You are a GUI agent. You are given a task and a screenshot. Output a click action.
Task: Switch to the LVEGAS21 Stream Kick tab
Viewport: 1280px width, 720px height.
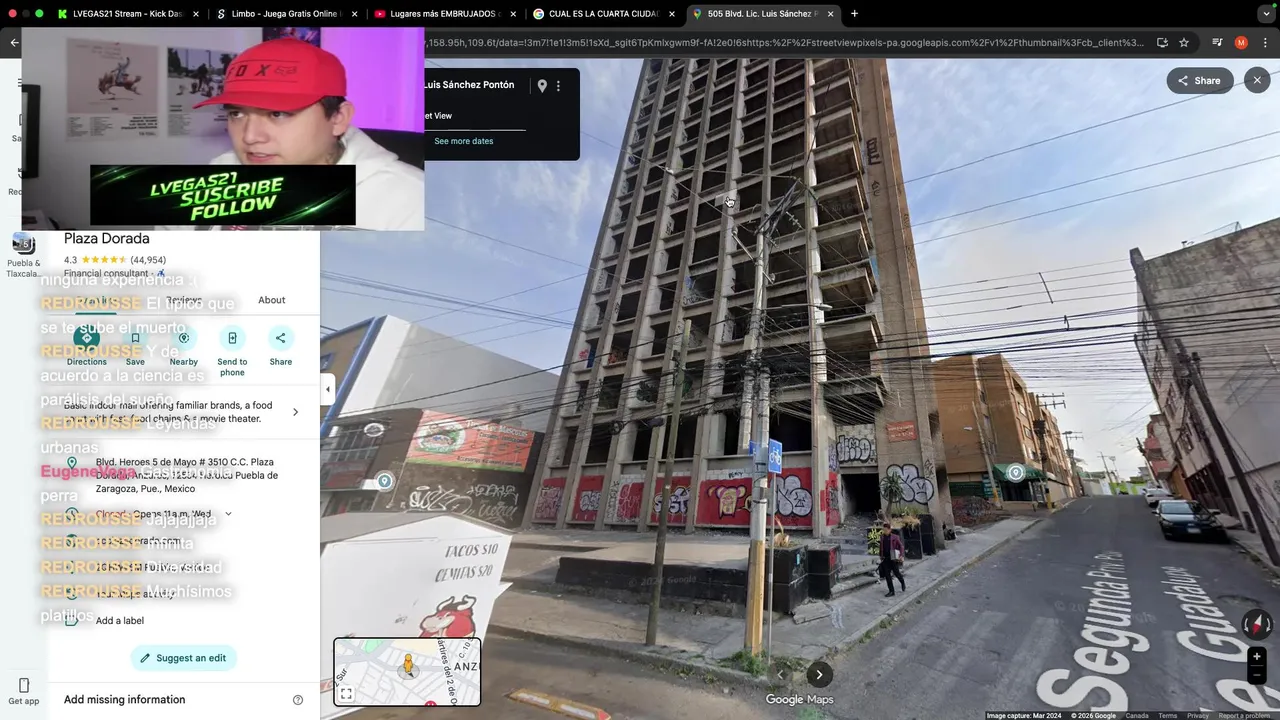pyautogui.click(x=122, y=14)
